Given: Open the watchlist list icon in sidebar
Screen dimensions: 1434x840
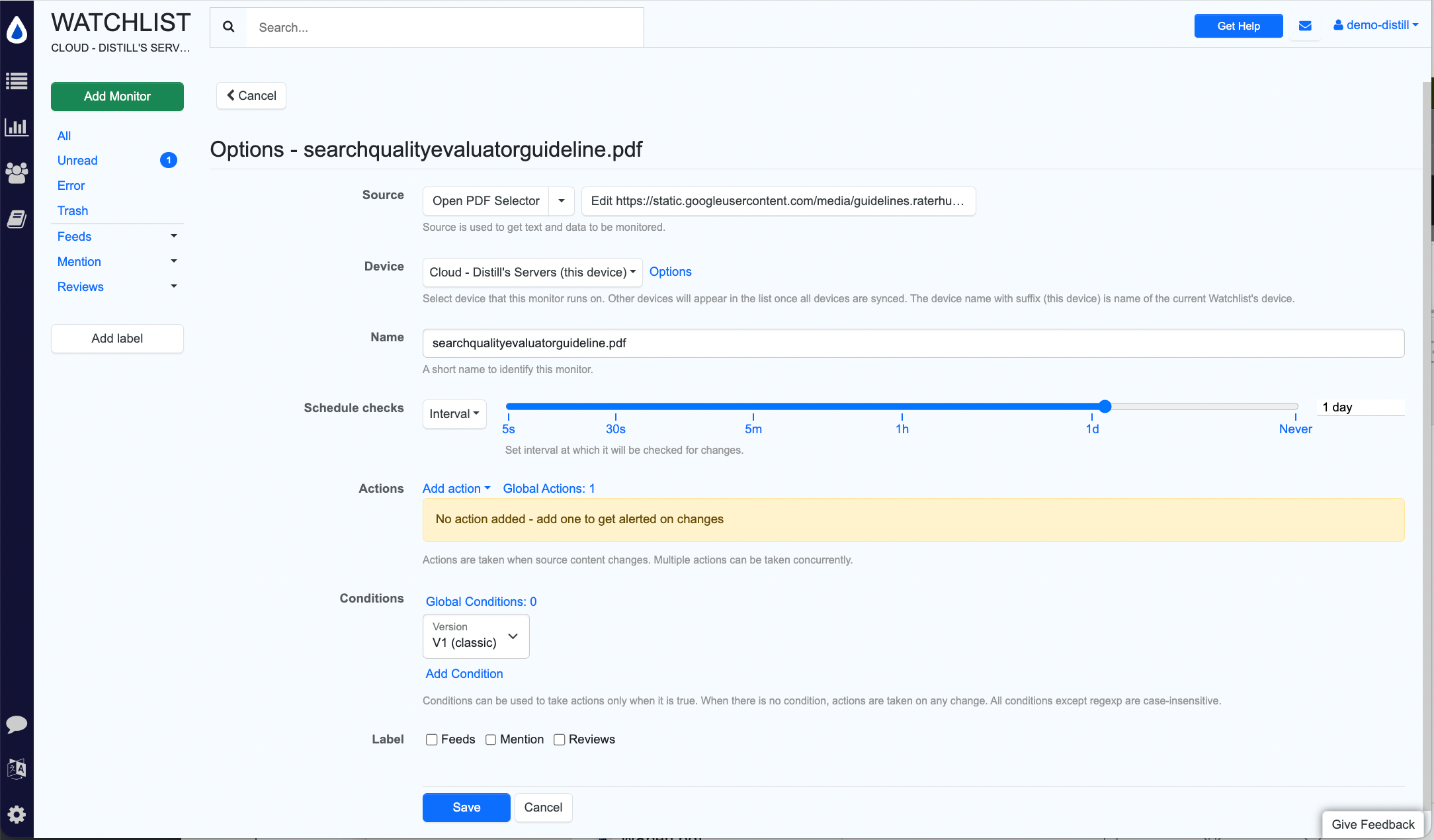Looking at the screenshot, I should [17, 81].
